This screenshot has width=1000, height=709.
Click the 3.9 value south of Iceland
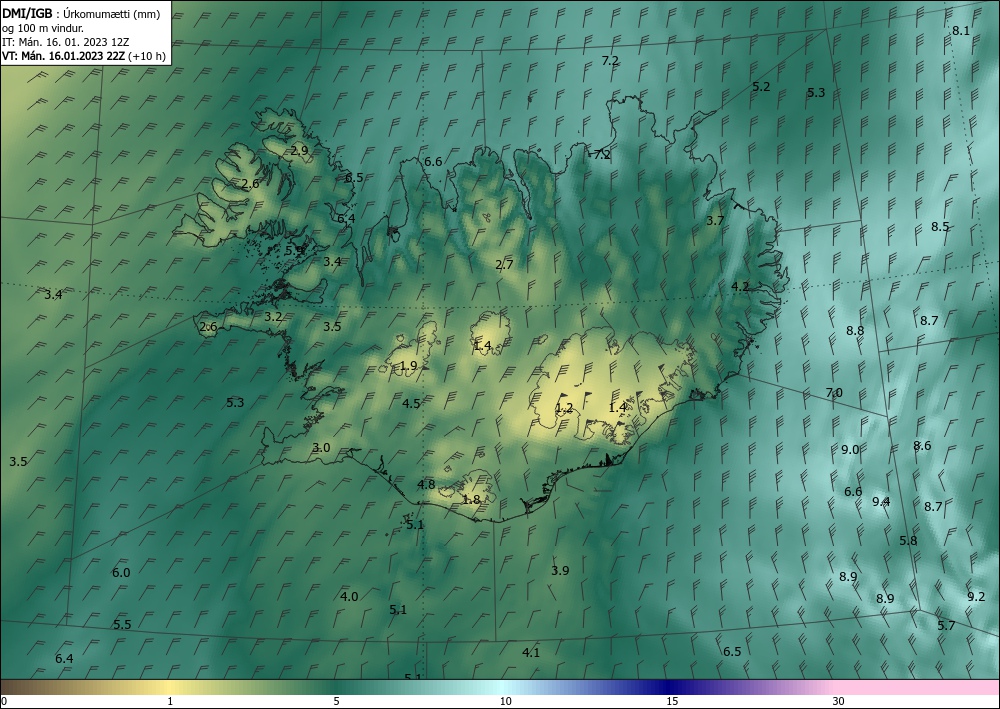point(560,571)
